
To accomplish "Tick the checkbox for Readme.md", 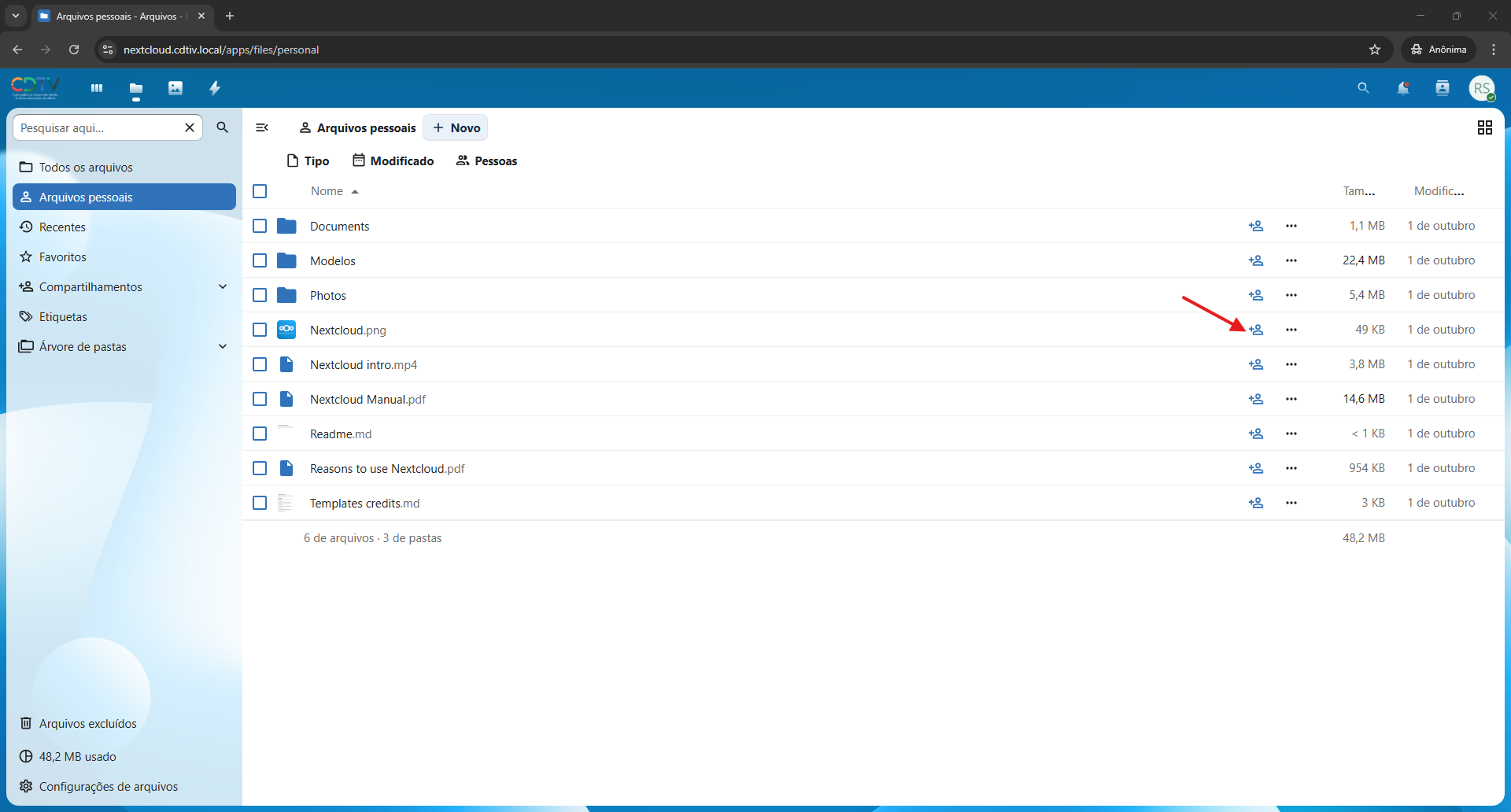I will 260,434.
